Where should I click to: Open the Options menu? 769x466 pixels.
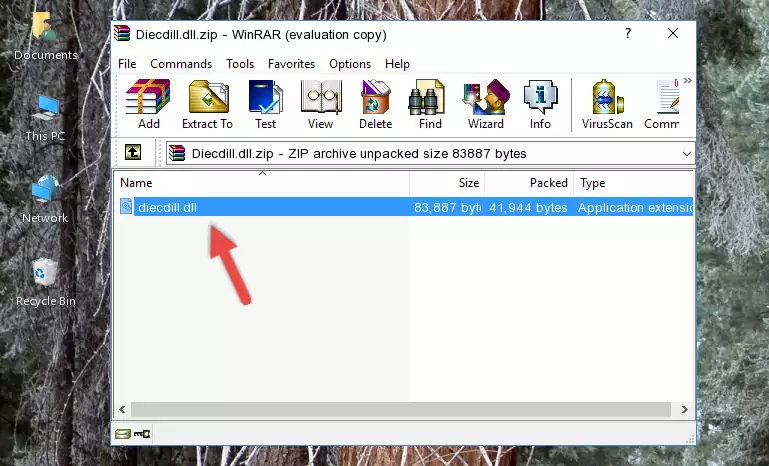click(x=350, y=64)
